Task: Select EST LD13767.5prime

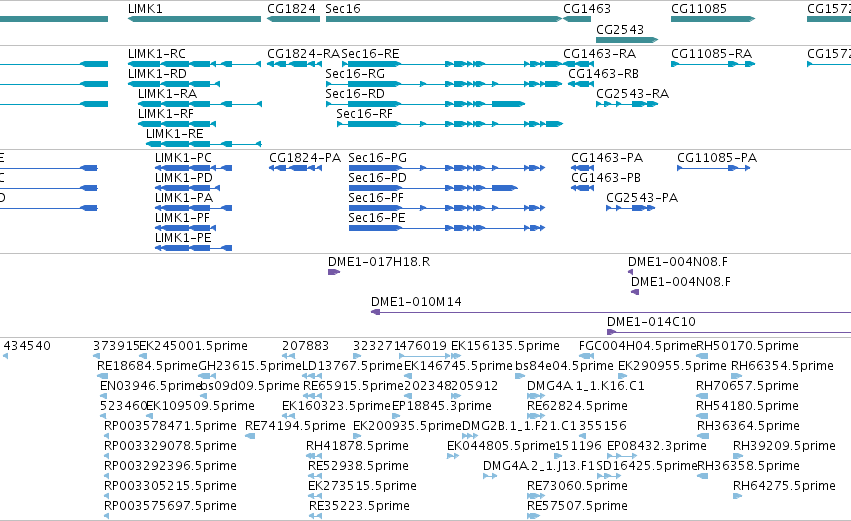Action: (352, 366)
